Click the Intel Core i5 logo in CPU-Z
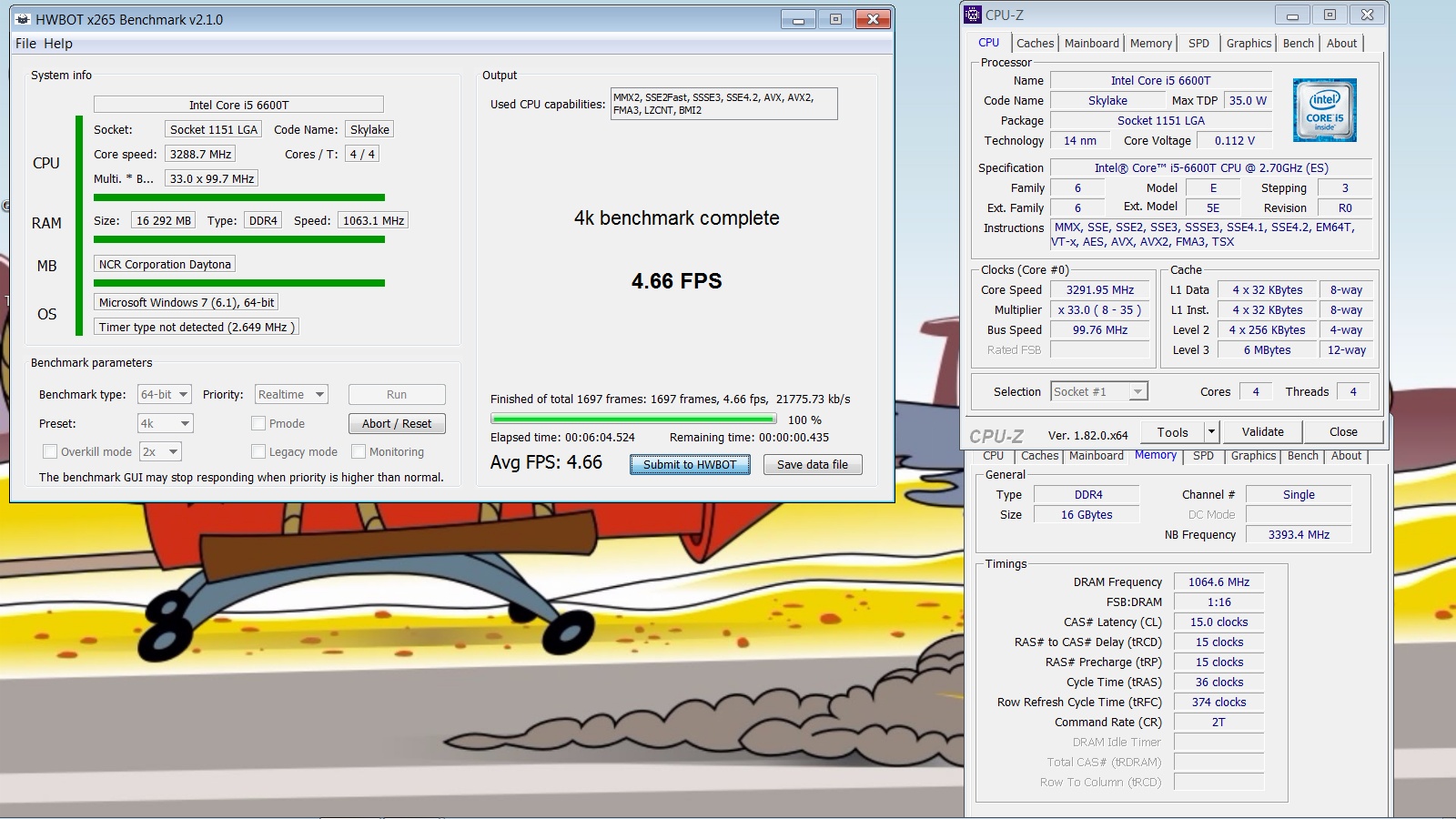1456x819 pixels. tap(1325, 110)
